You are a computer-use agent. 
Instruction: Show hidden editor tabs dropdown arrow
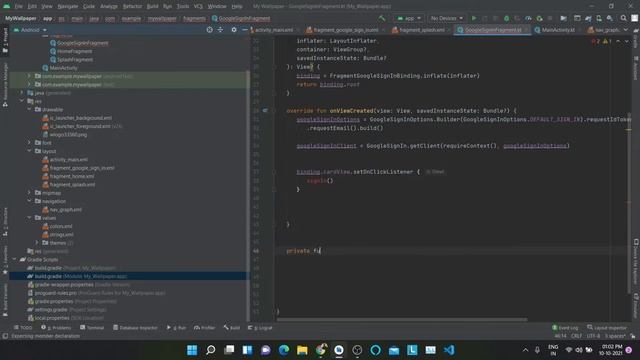click(626, 30)
